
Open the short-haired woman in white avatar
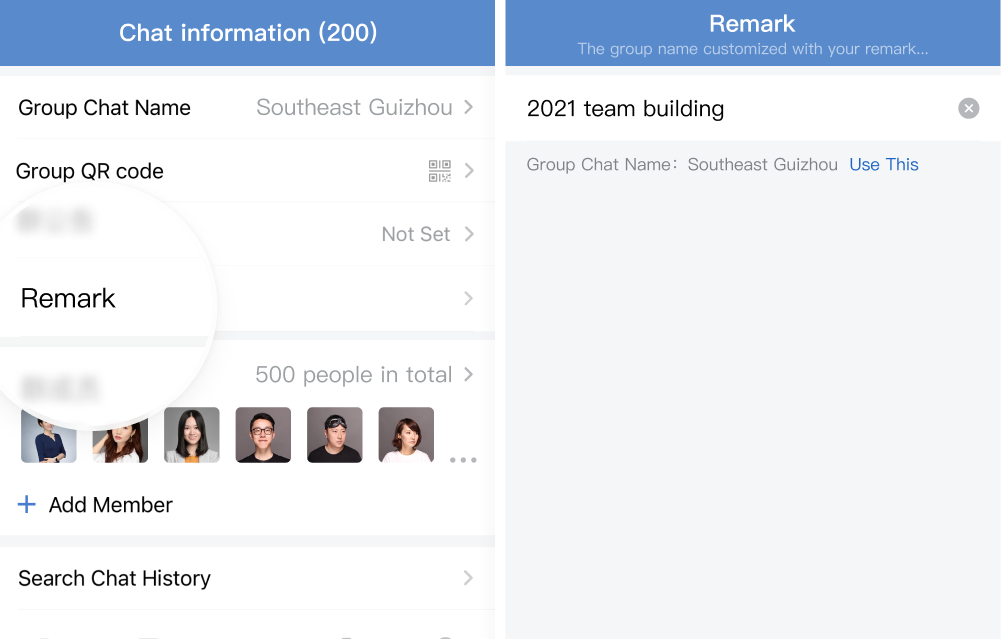pos(406,435)
